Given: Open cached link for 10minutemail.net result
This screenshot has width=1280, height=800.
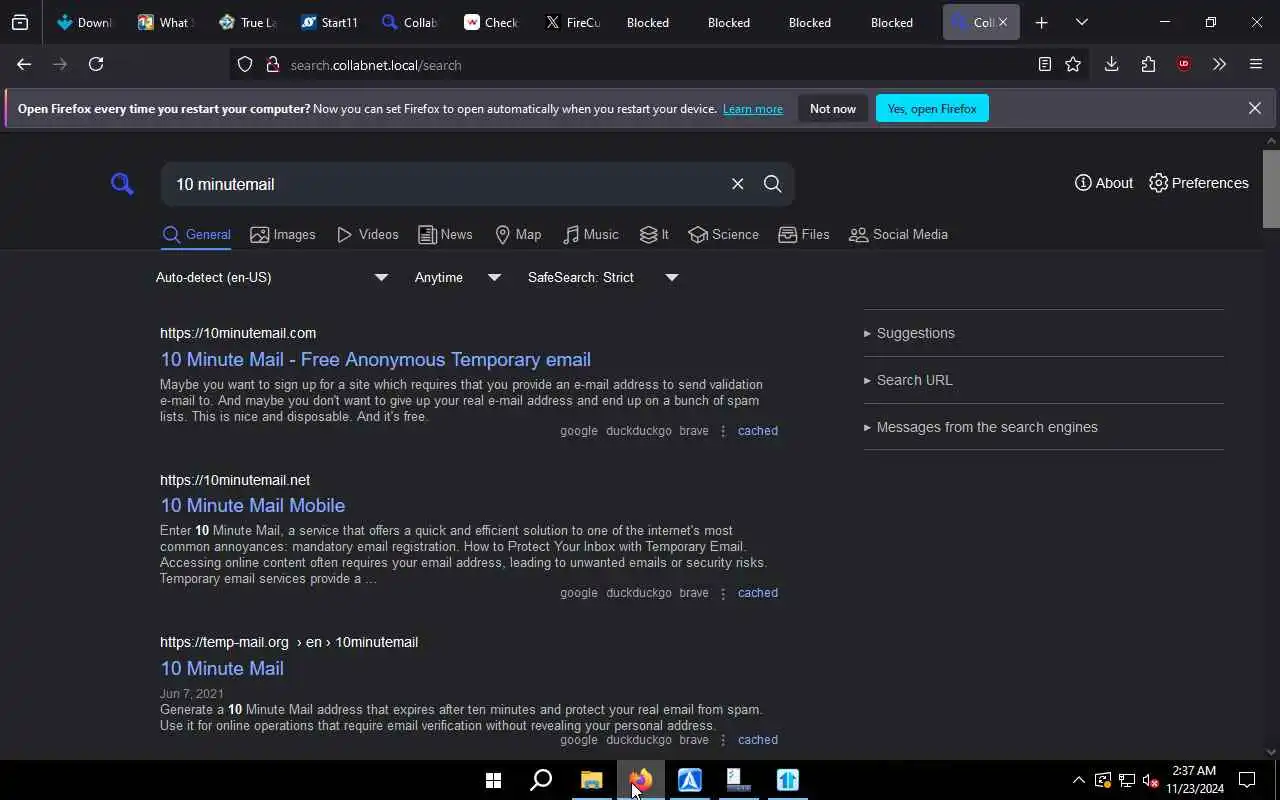Looking at the screenshot, I should tap(757, 593).
